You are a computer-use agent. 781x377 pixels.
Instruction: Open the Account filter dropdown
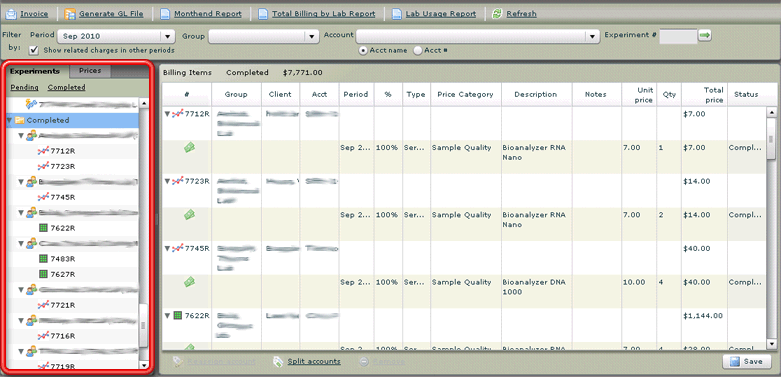(592, 36)
